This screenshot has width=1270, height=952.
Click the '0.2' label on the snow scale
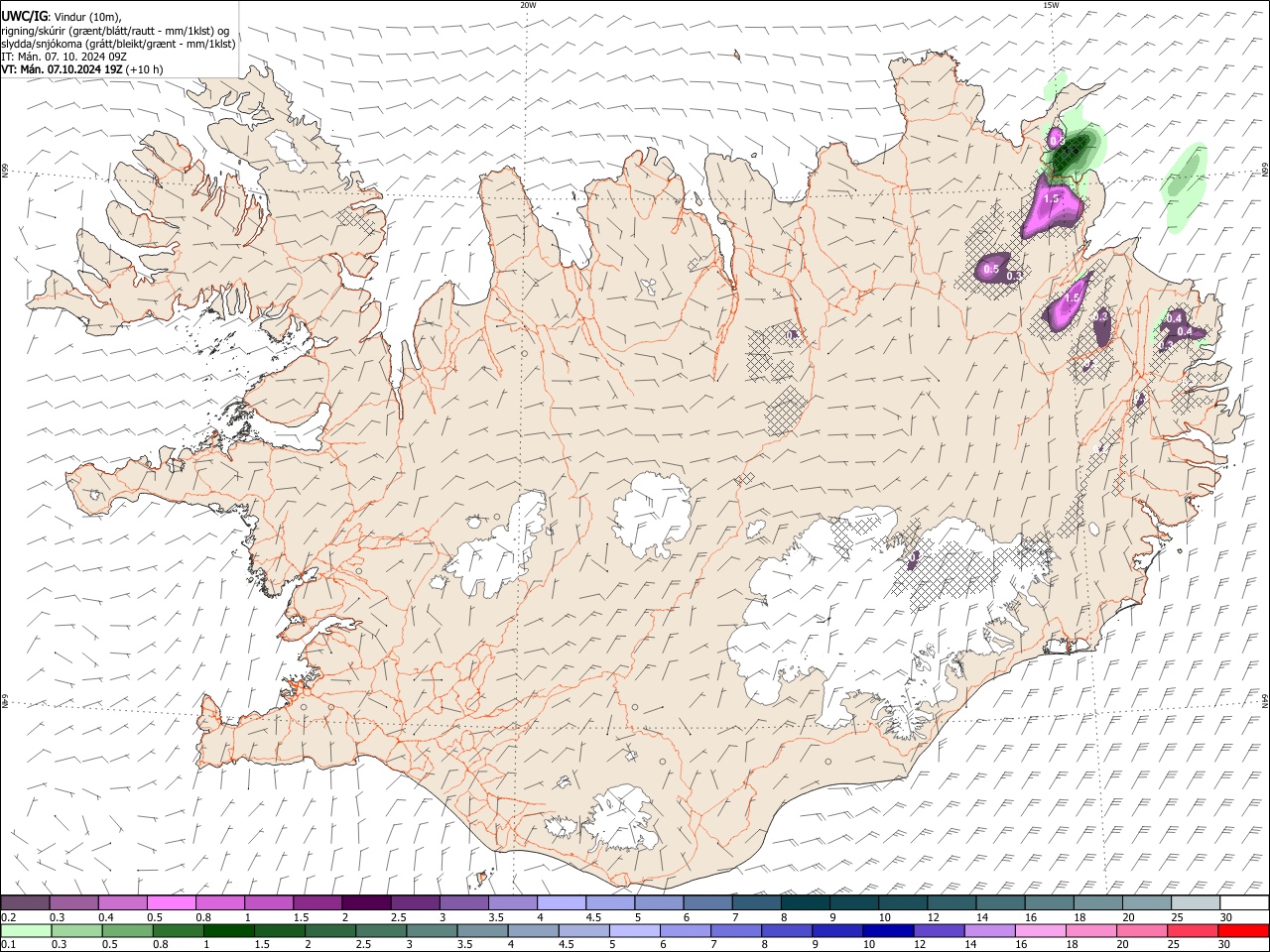[x=8, y=917]
